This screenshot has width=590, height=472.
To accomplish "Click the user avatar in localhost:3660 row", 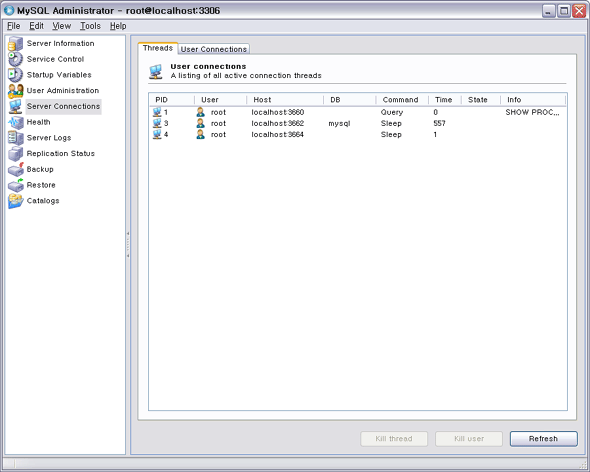I will tap(201, 112).
